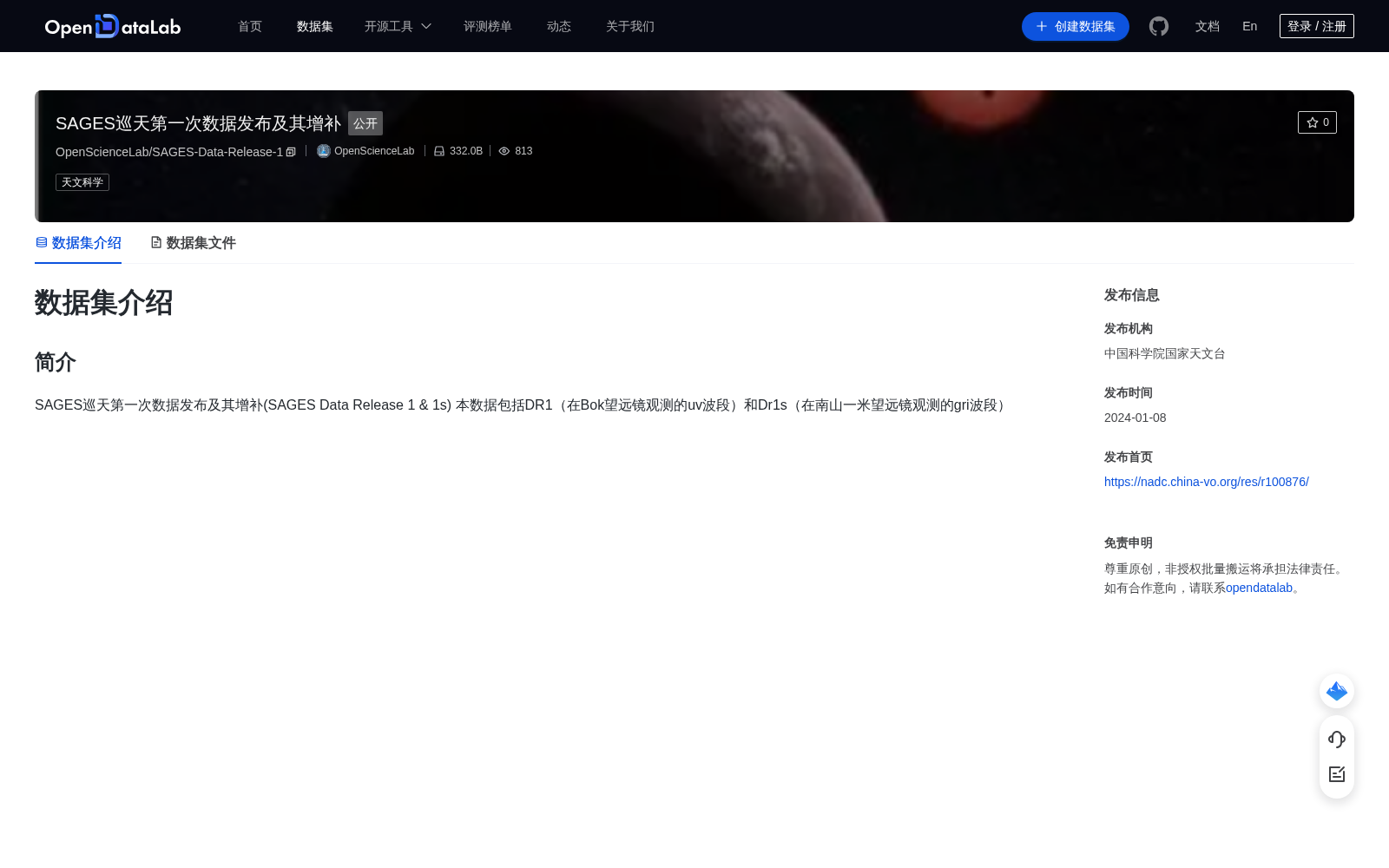The image size is (1389, 868).
Task: Open the feedback edit note icon
Action: [1337, 774]
